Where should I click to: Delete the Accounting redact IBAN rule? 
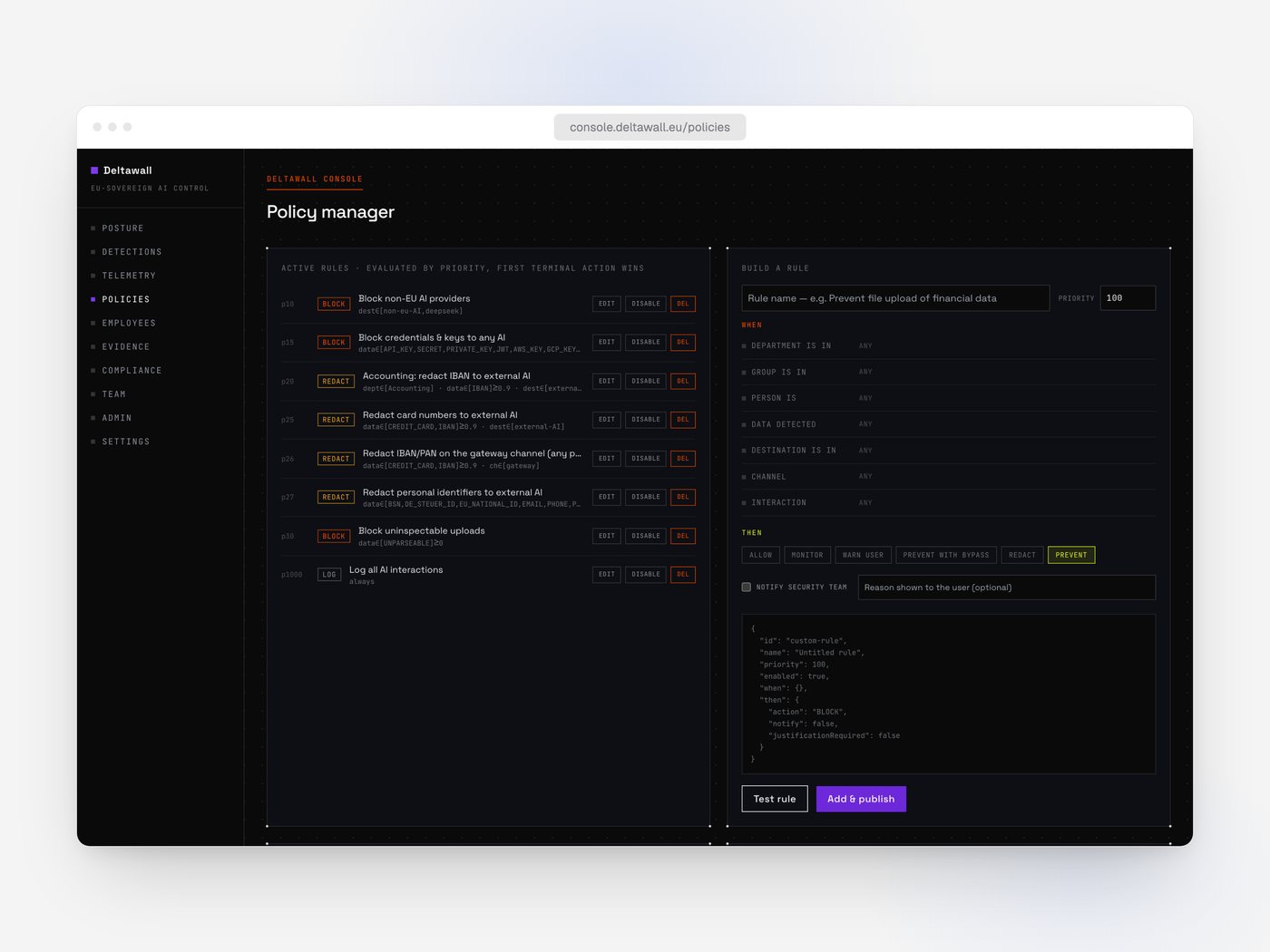(683, 381)
